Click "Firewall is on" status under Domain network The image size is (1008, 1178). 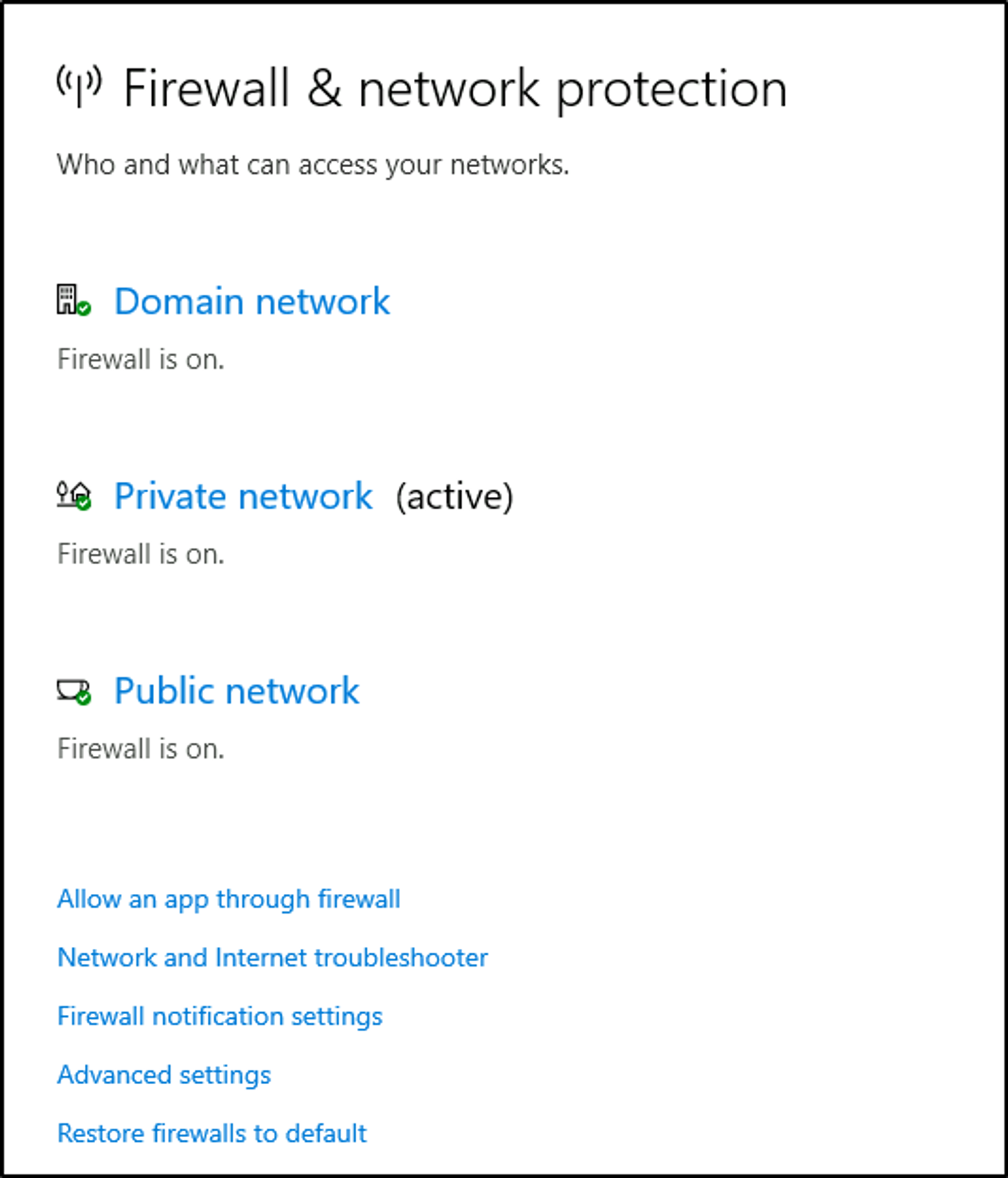(141, 359)
